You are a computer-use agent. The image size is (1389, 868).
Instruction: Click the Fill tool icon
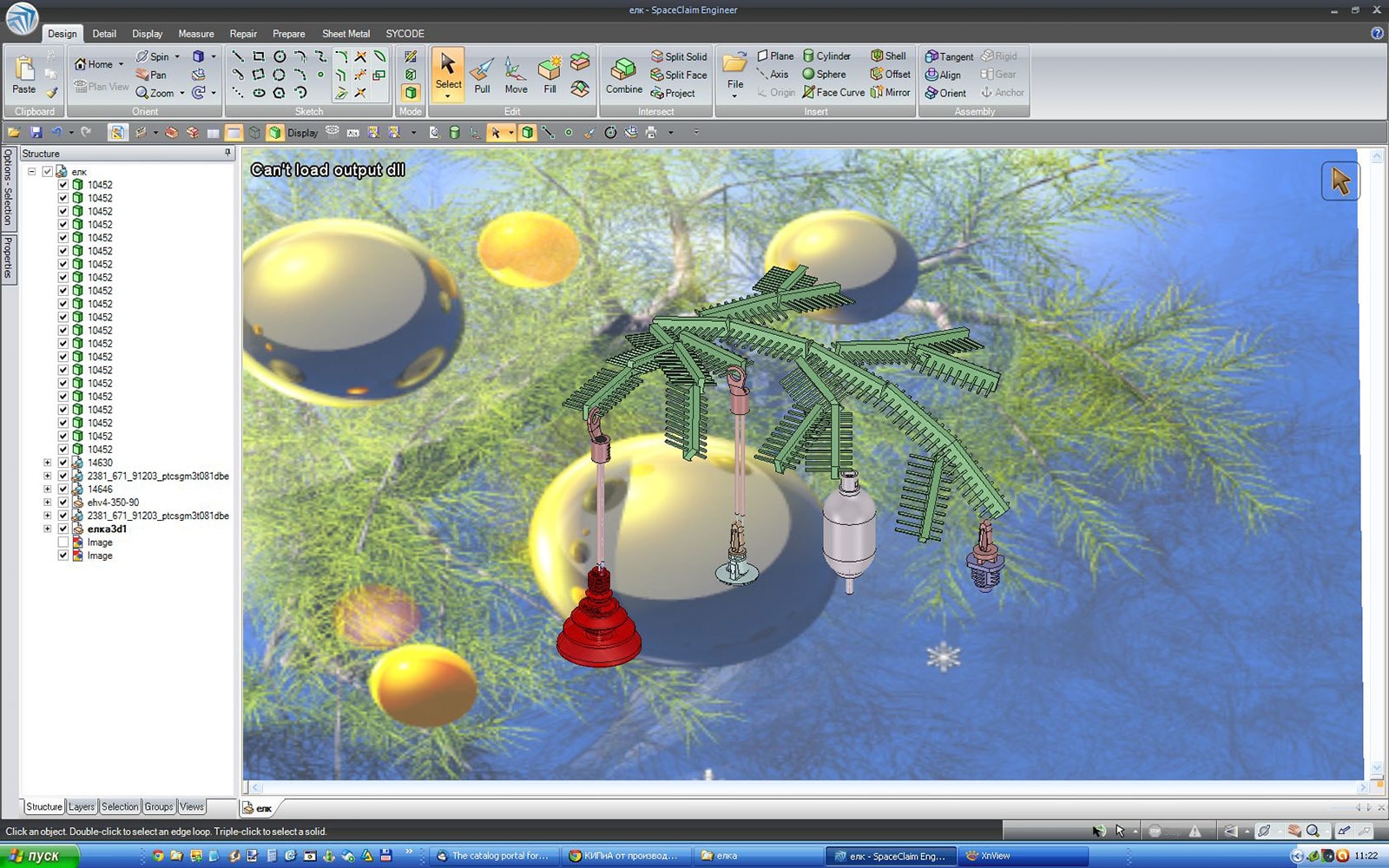[550, 75]
